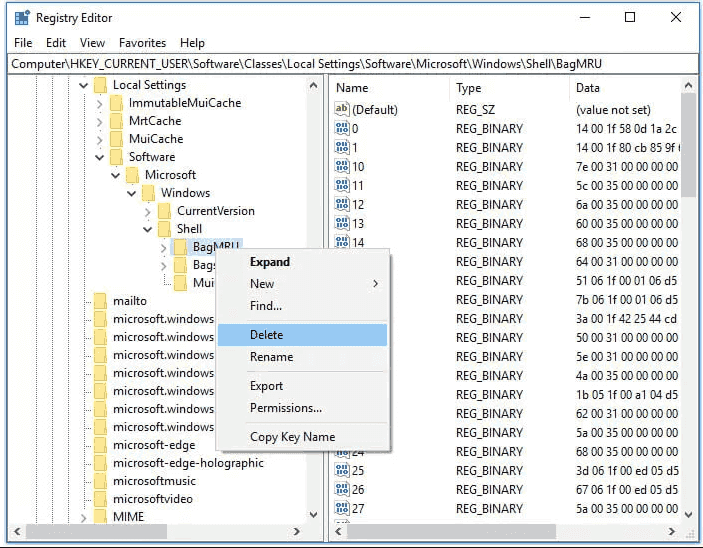
Task: Click the binary icon of value 10
Action: click(342, 166)
